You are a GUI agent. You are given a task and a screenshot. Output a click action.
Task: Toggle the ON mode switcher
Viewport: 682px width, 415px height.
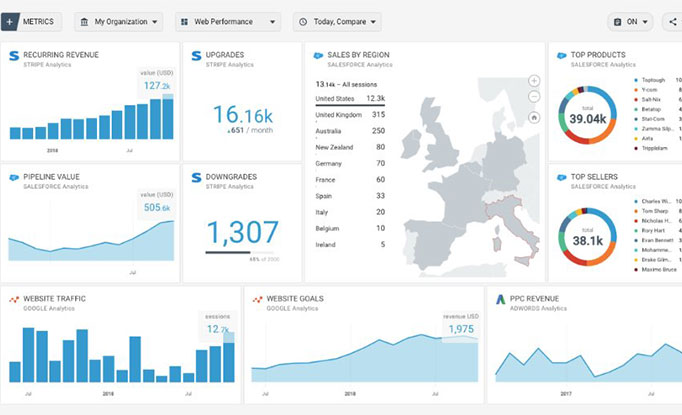tap(630, 21)
